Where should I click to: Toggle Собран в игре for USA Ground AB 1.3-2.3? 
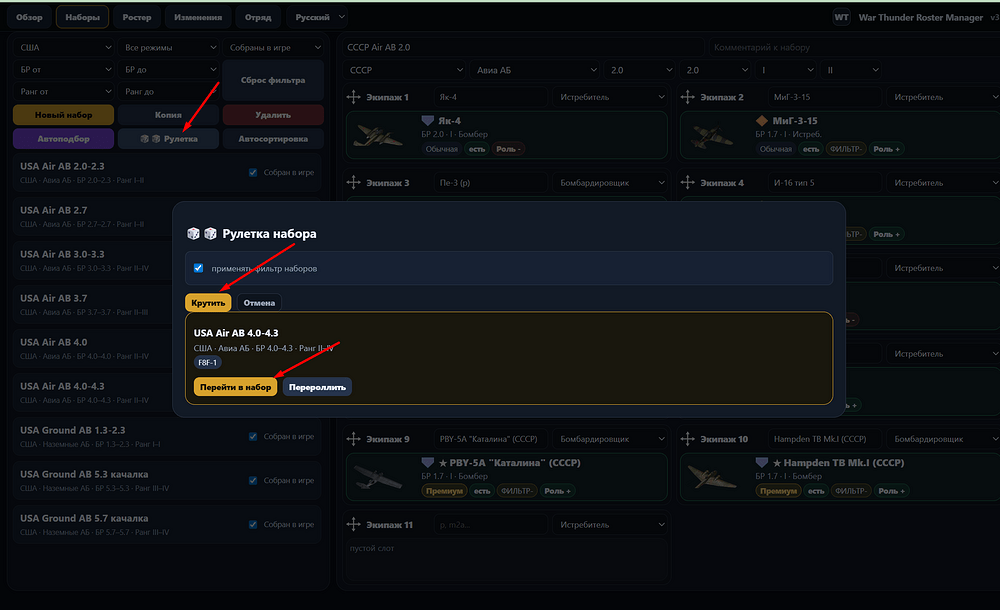coord(253,436)
